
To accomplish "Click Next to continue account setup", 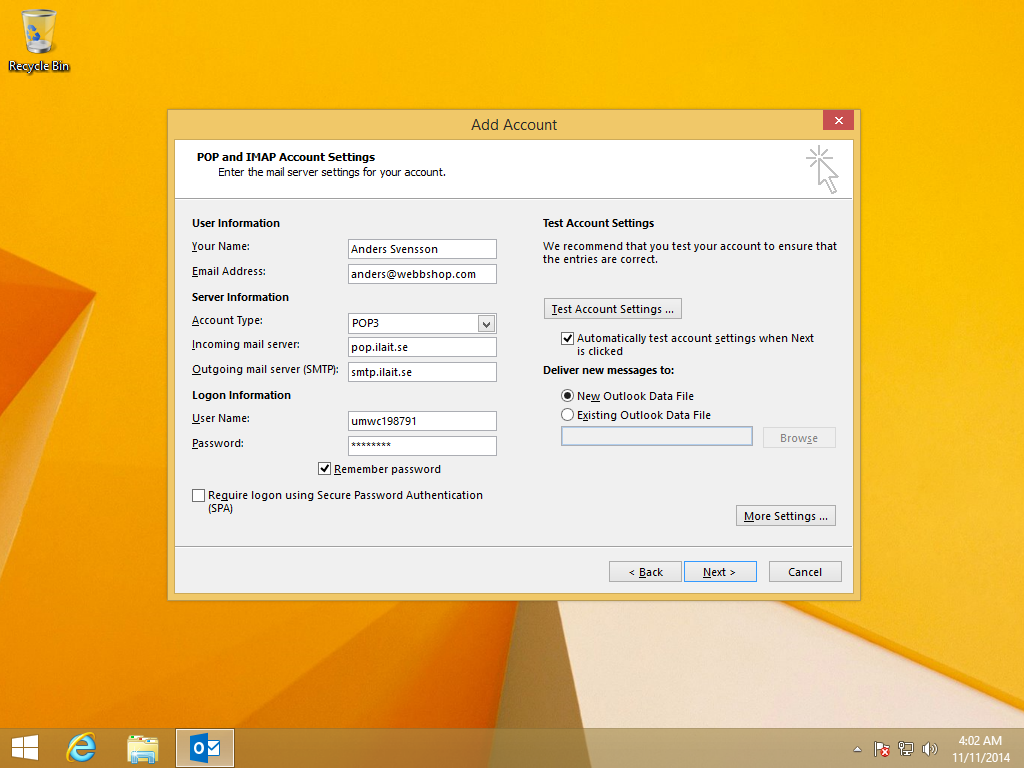I will pyautogui.click(x=719, y=572).
